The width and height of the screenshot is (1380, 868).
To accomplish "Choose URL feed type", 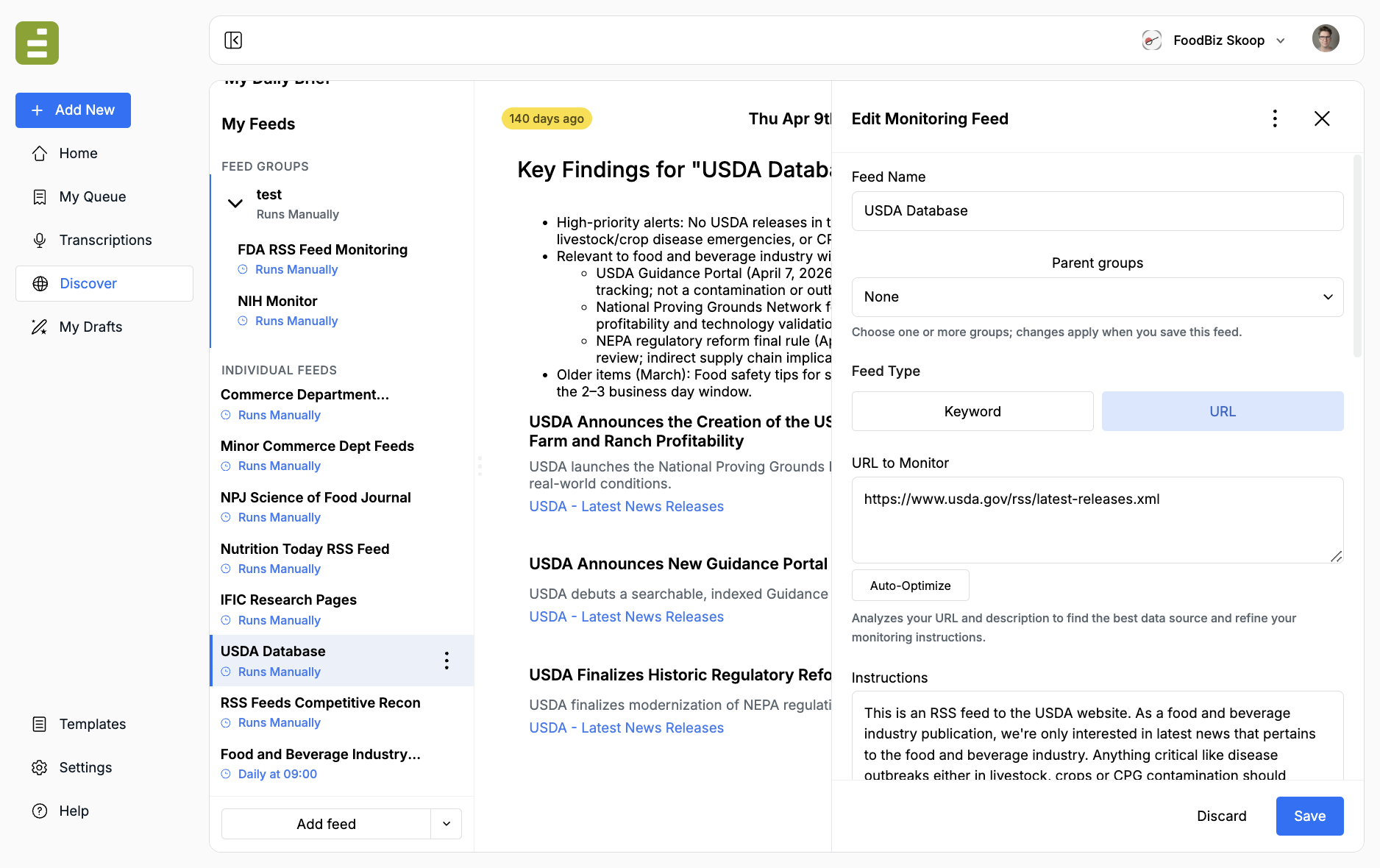I will click(x=1223, y=411).
